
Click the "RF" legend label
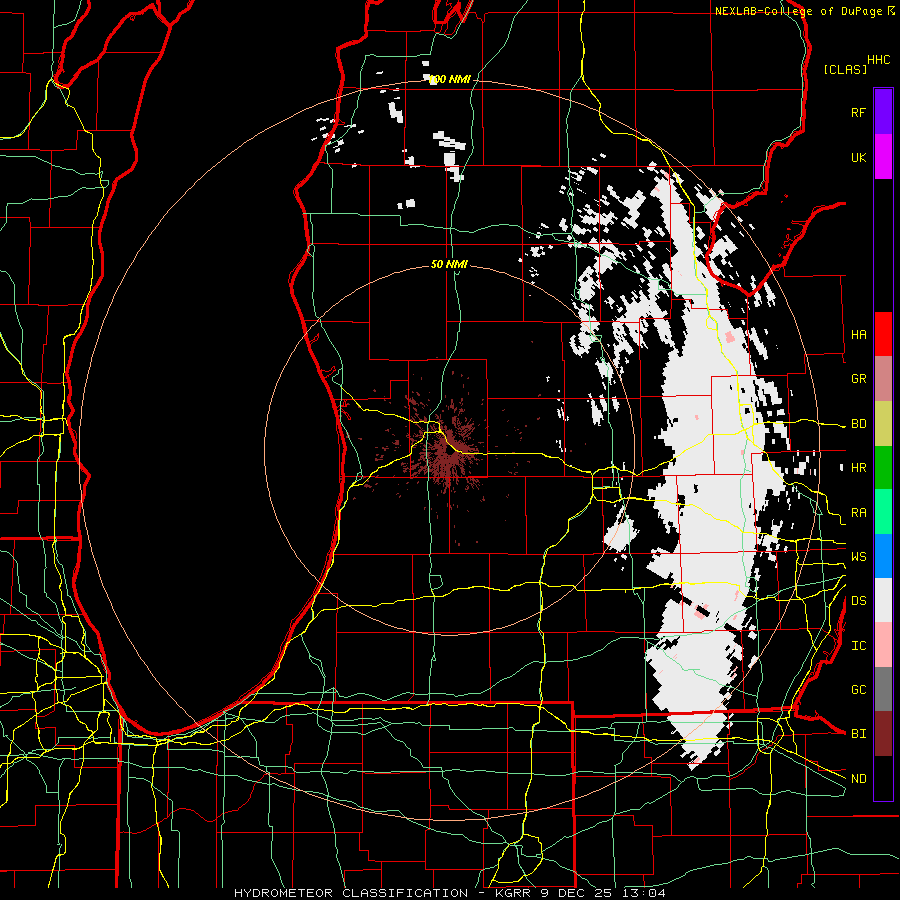click(x=858, y=112)
